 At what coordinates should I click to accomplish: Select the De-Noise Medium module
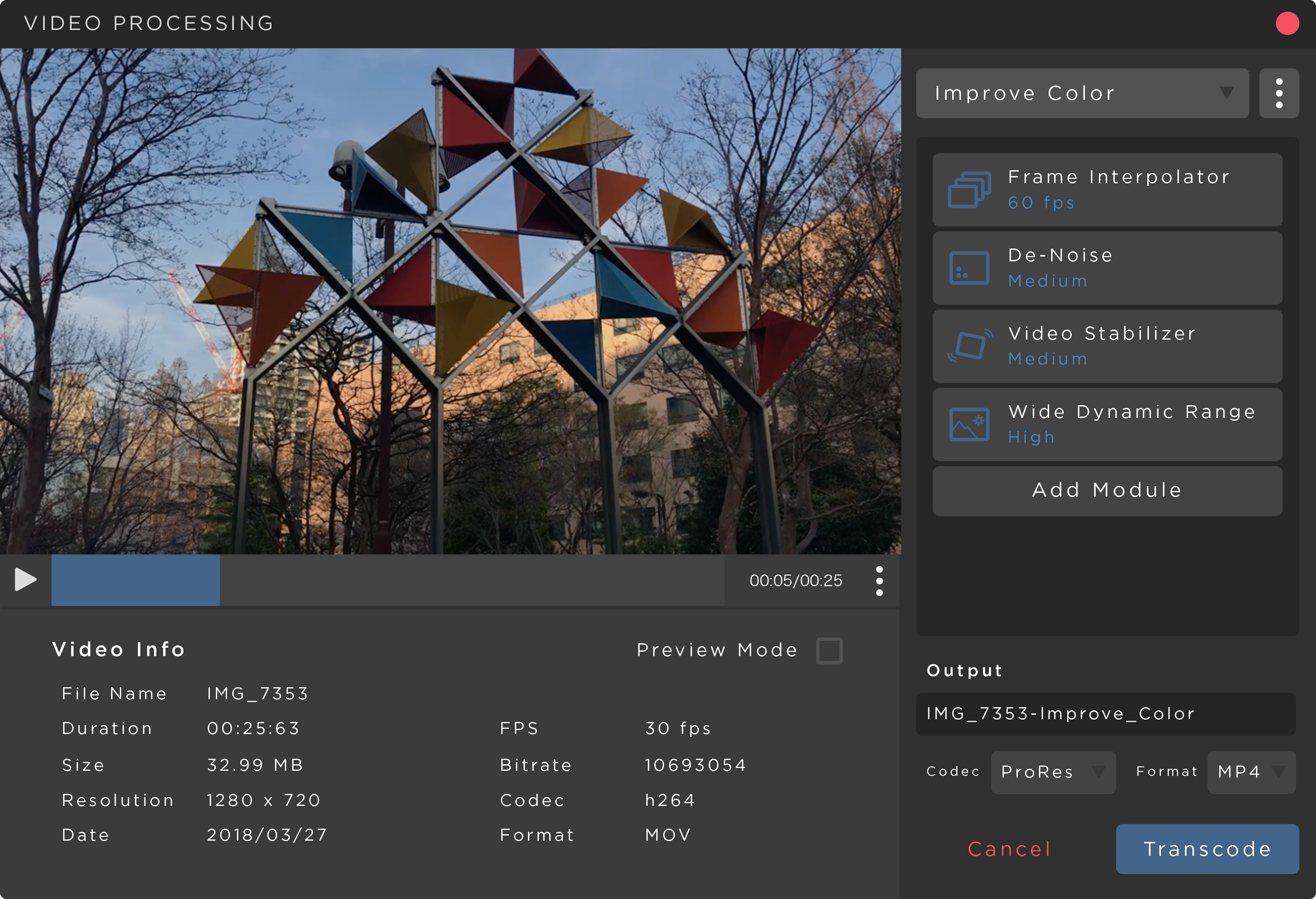click(x=1107, y=268)
